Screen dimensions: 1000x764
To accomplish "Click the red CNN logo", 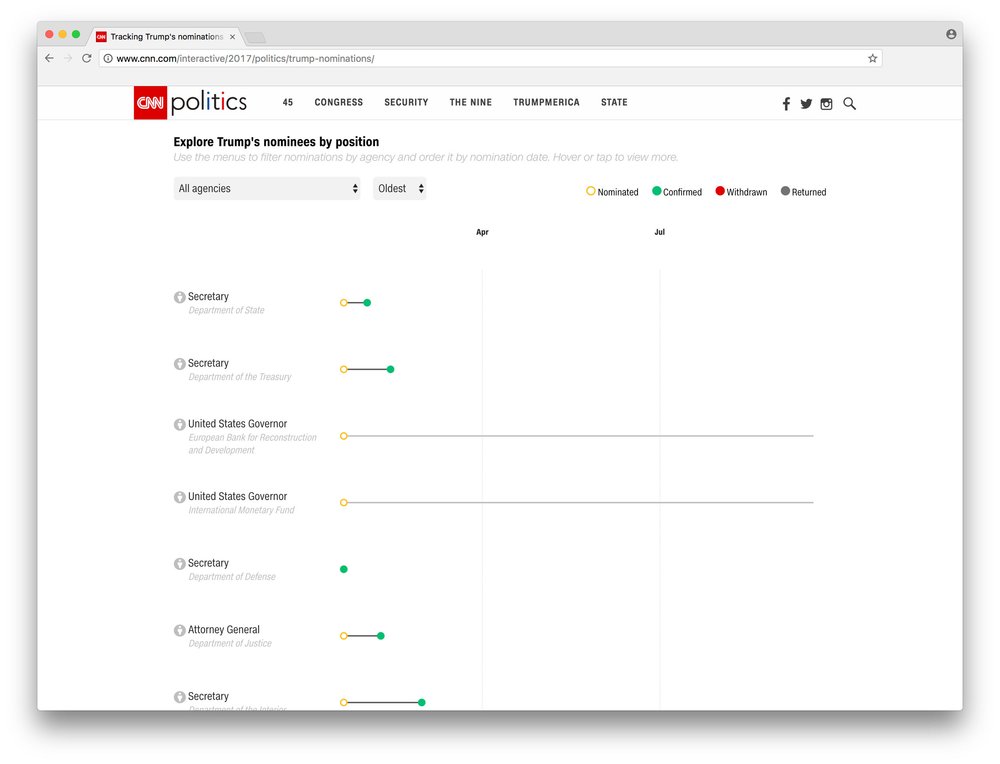I will tap(151, 103).
